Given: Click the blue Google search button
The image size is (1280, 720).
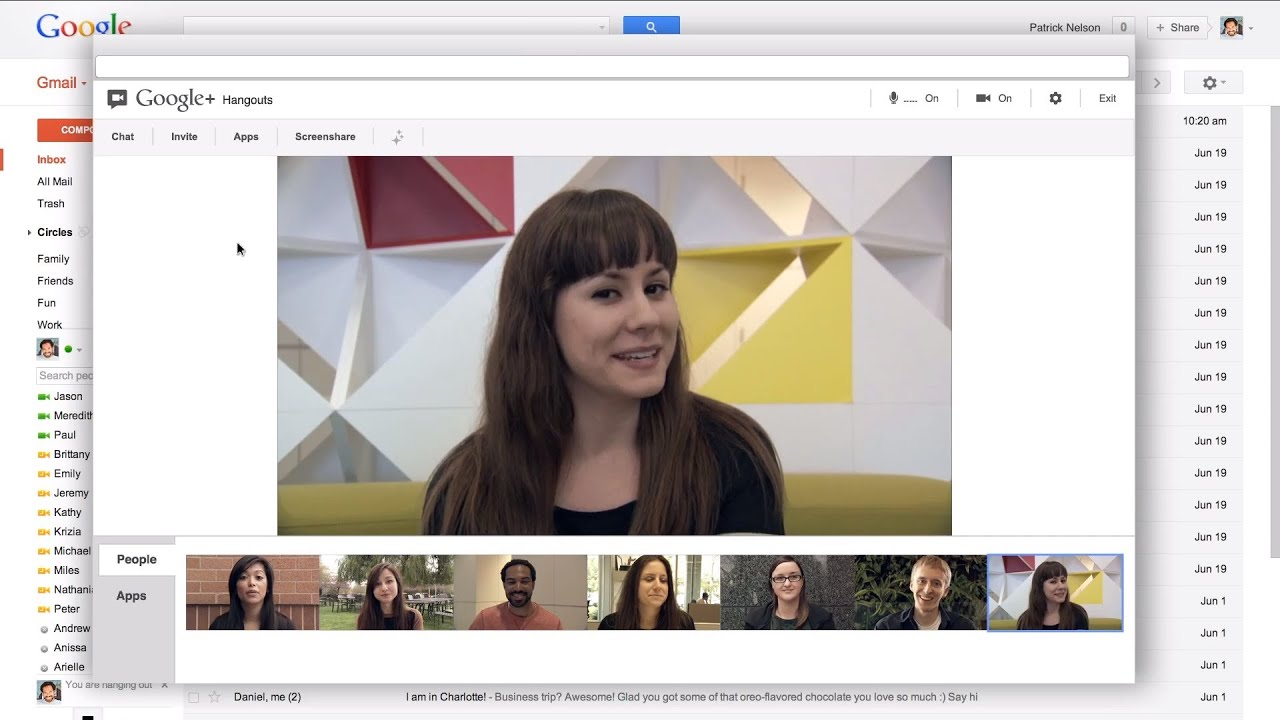Looking at the screenshot, I should [651, 27].
